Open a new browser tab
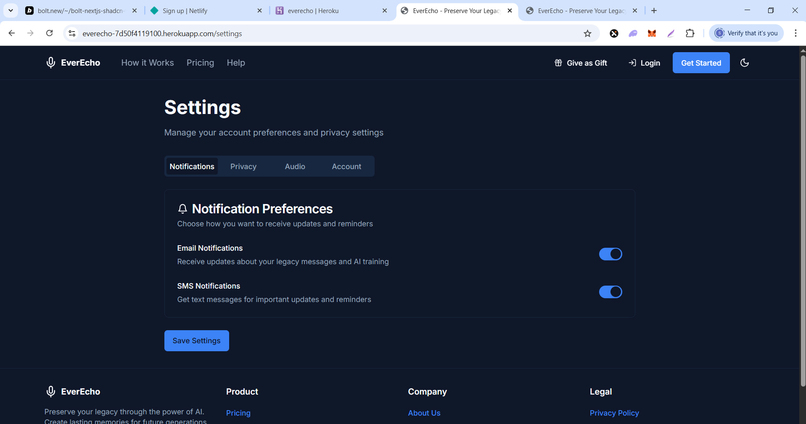Screen dimensions: 806x424 (x=654, y=10)
